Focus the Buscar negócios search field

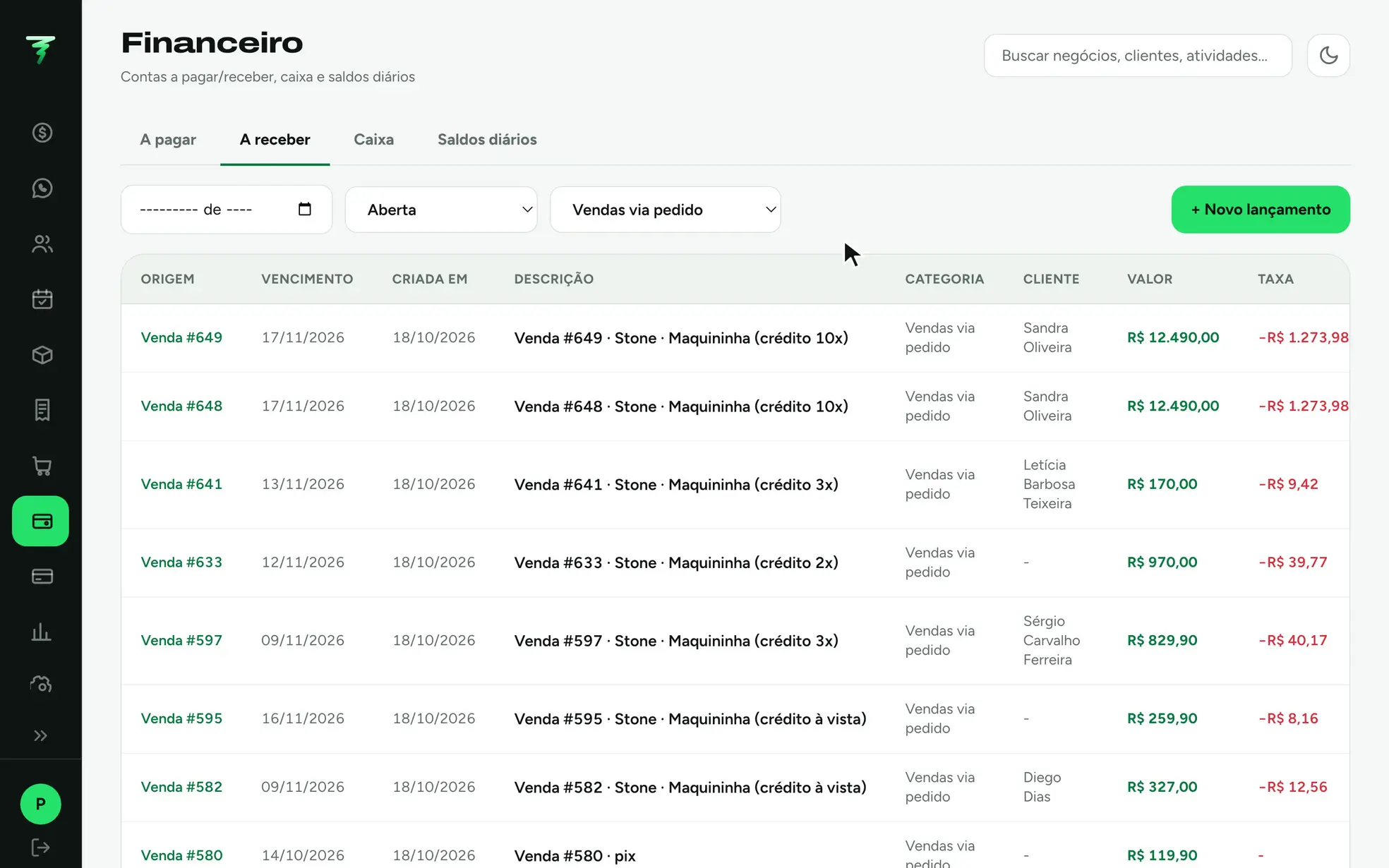coord(1138,55)
